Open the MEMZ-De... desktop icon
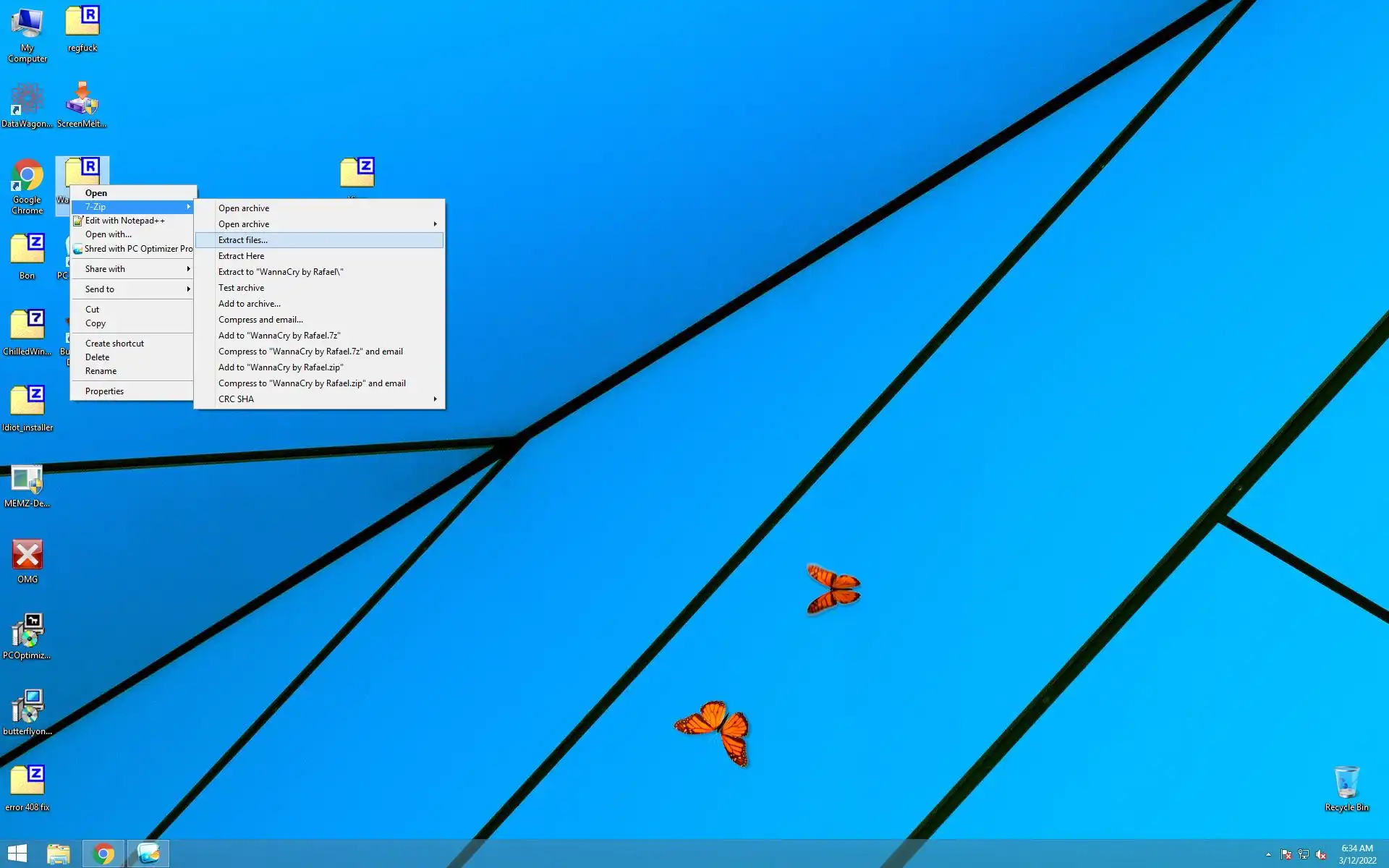This screenshot has height=868, width=1389. pos(27,480)
